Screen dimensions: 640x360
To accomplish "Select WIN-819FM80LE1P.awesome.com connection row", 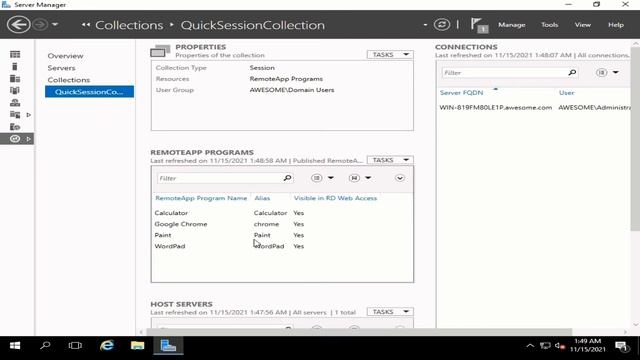I will [x=534, y=107].
